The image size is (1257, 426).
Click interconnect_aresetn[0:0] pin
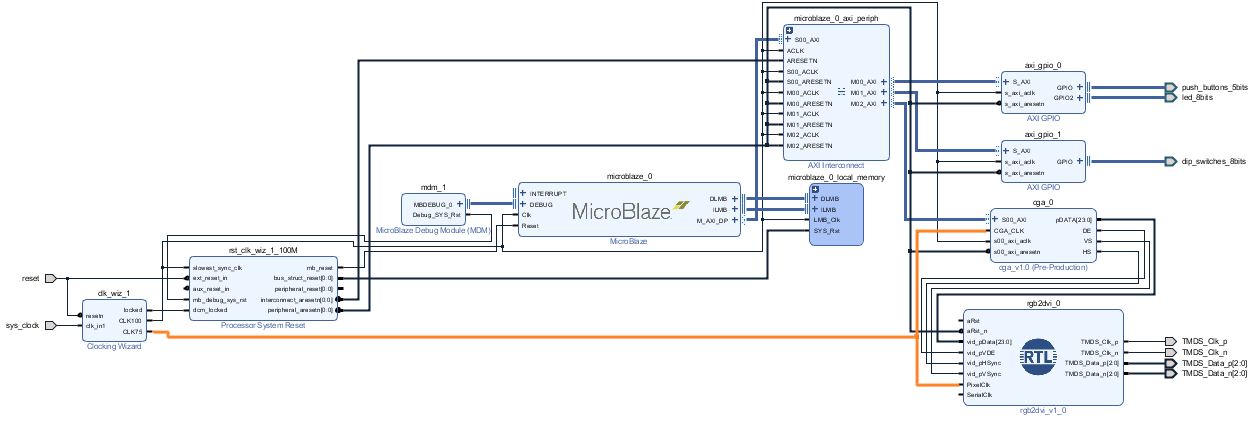[297, 299]
